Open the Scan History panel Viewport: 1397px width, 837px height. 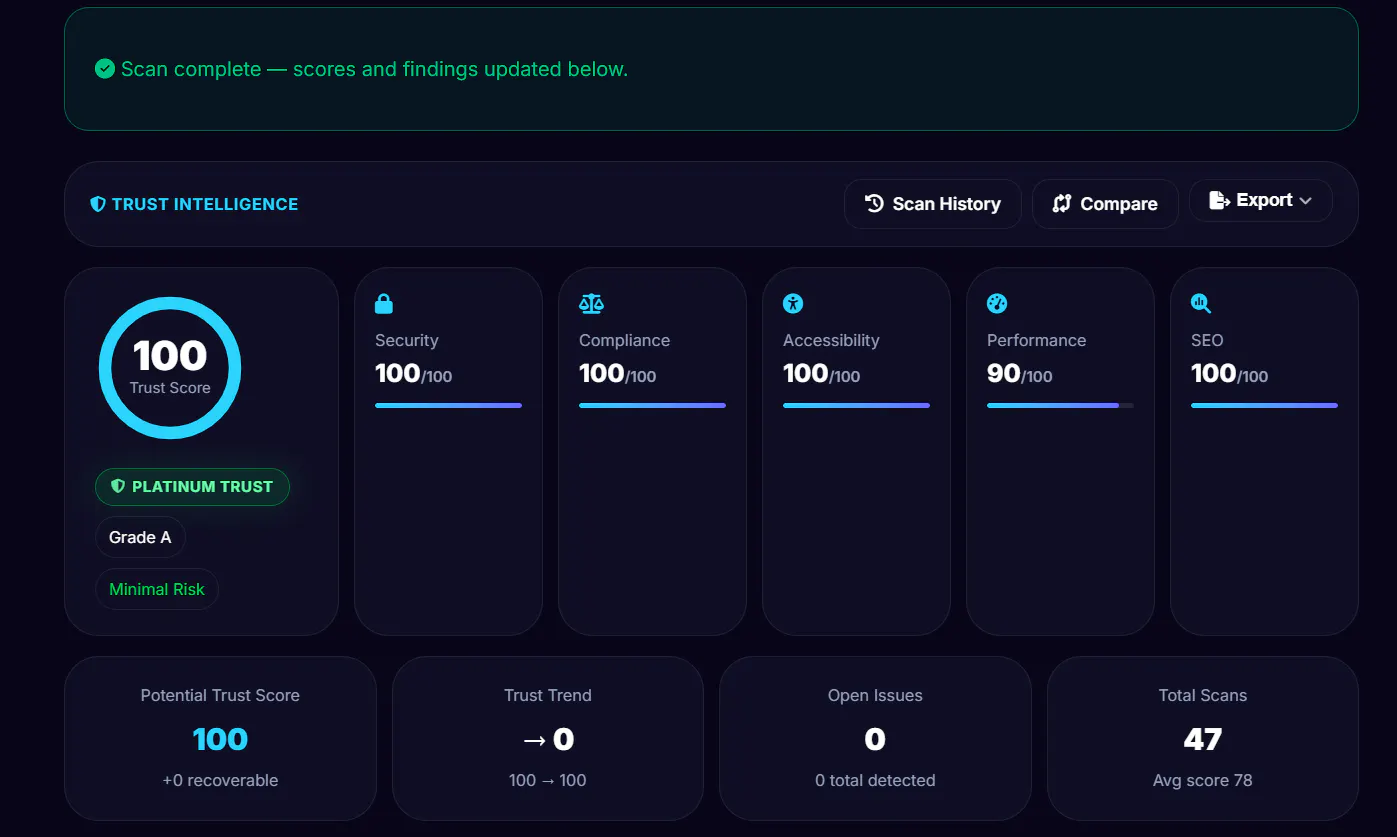click(x=932, y=204)
